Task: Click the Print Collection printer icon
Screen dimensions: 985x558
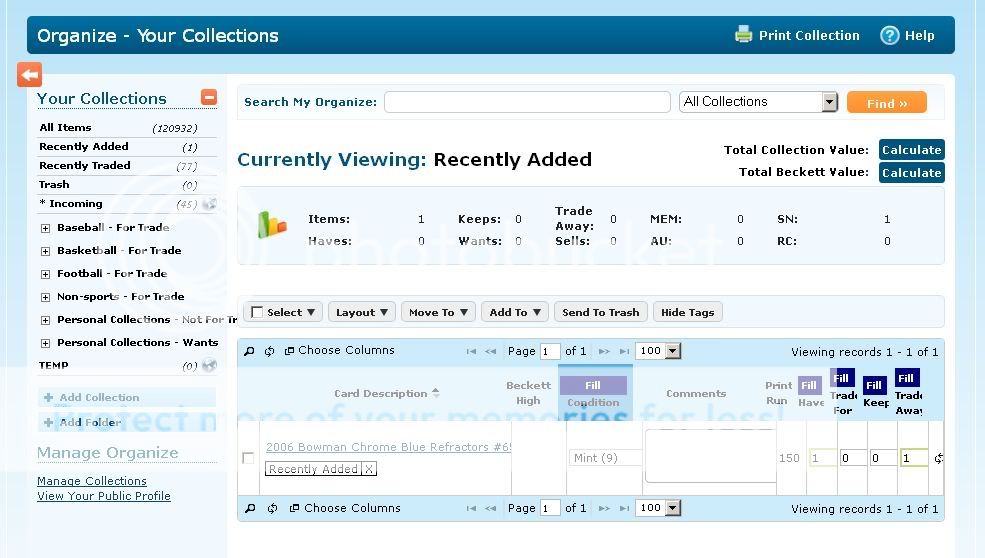Action: pyautogui.click(x=743, y=35)
